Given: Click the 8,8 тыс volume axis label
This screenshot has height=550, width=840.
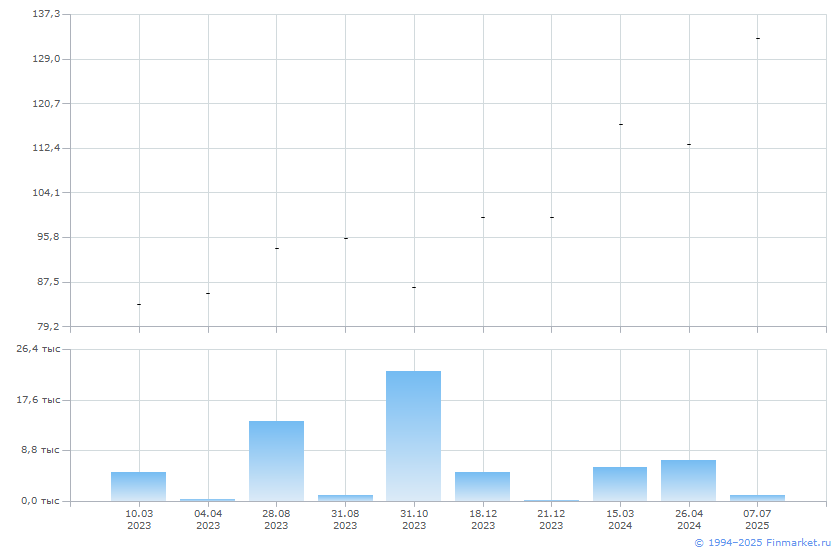Looking at the screenshot, I should coord(40,450).
